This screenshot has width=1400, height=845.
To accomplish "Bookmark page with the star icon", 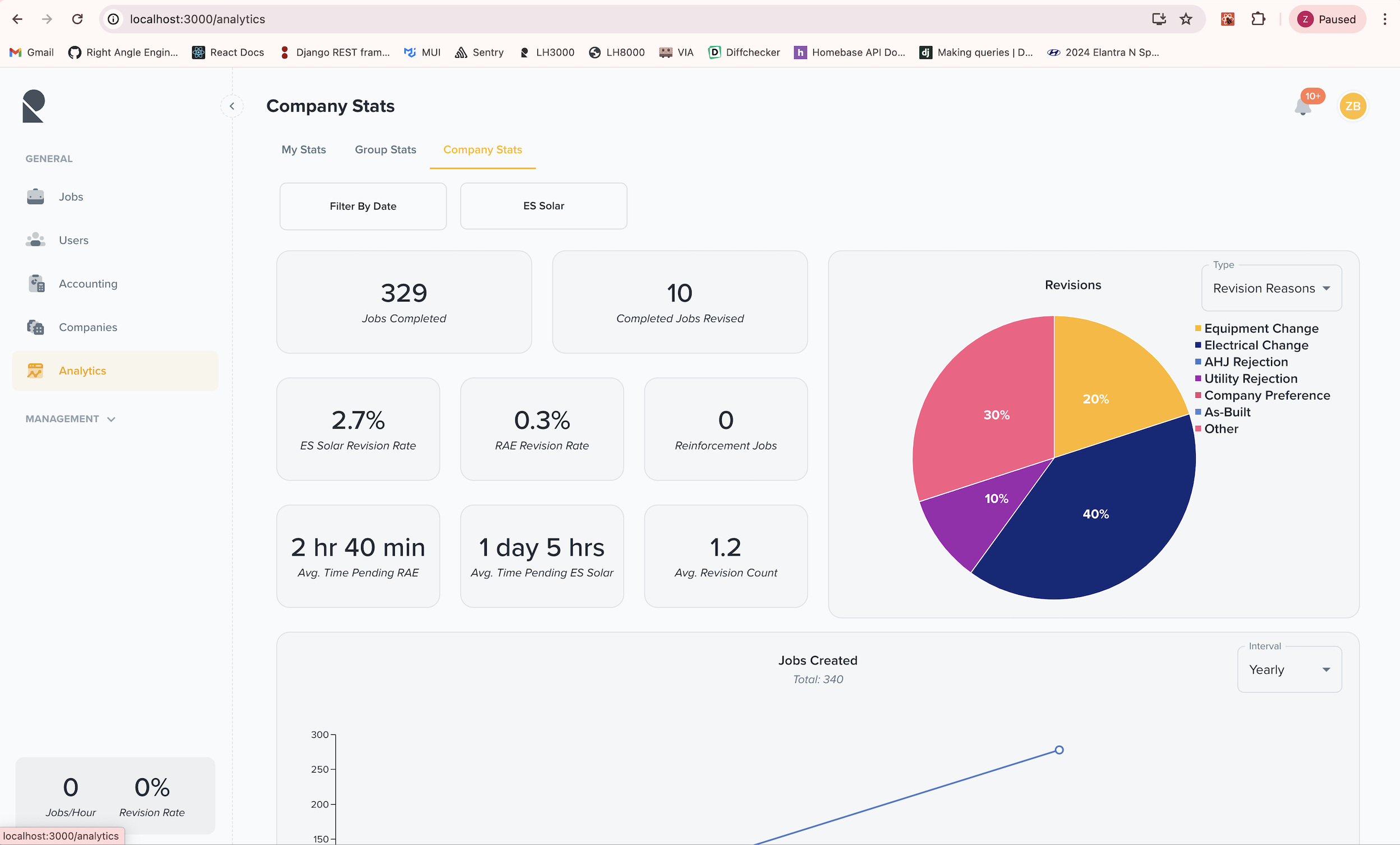I will pos(1186,19).
